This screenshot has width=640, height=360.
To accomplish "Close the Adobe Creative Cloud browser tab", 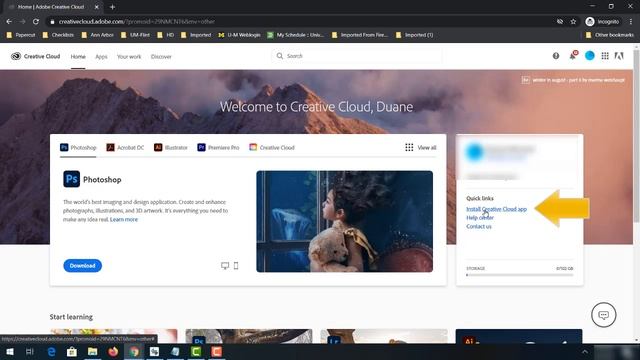I will [x=97, y=7].
